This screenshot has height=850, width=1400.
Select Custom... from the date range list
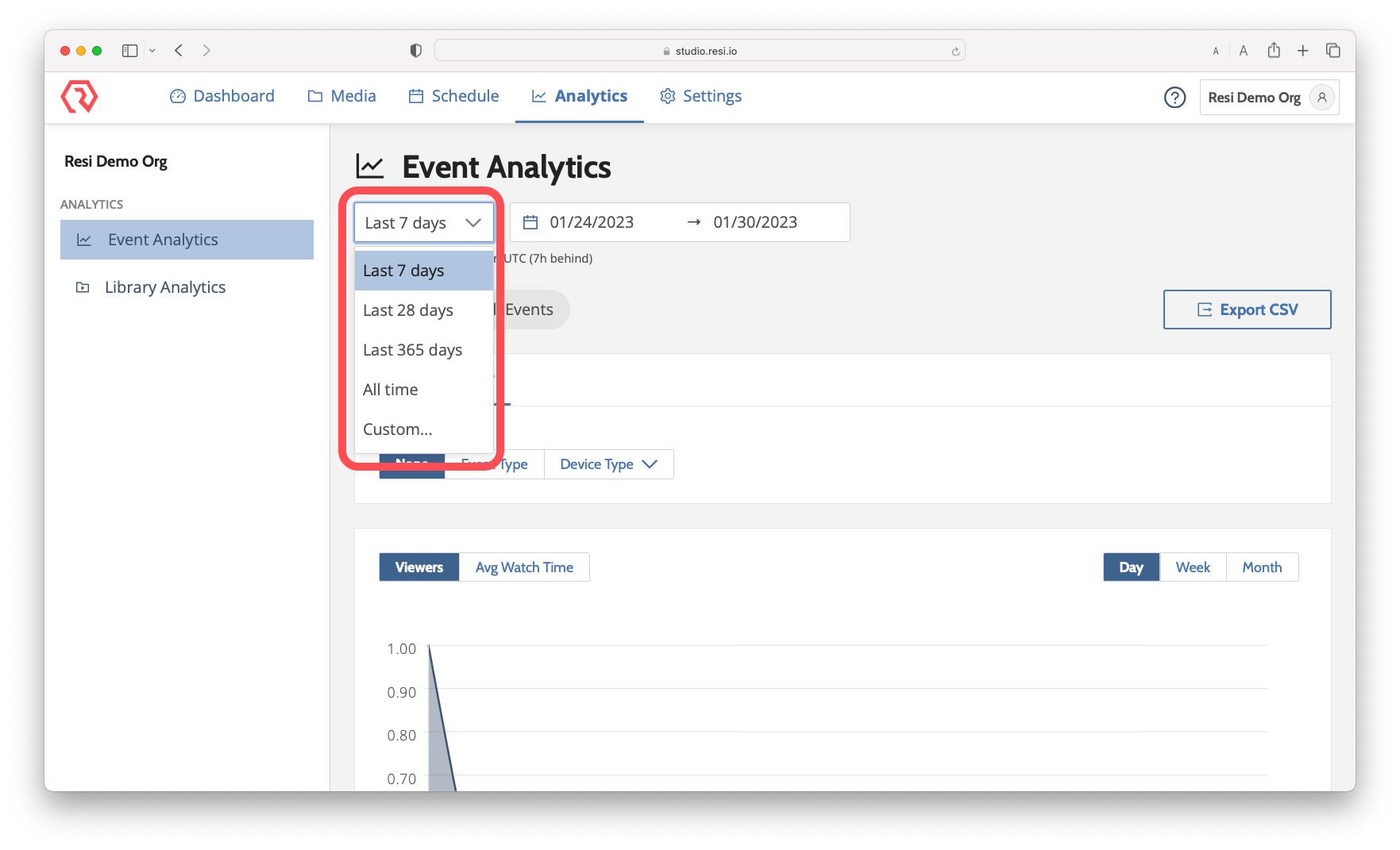(x=398, y=429)
